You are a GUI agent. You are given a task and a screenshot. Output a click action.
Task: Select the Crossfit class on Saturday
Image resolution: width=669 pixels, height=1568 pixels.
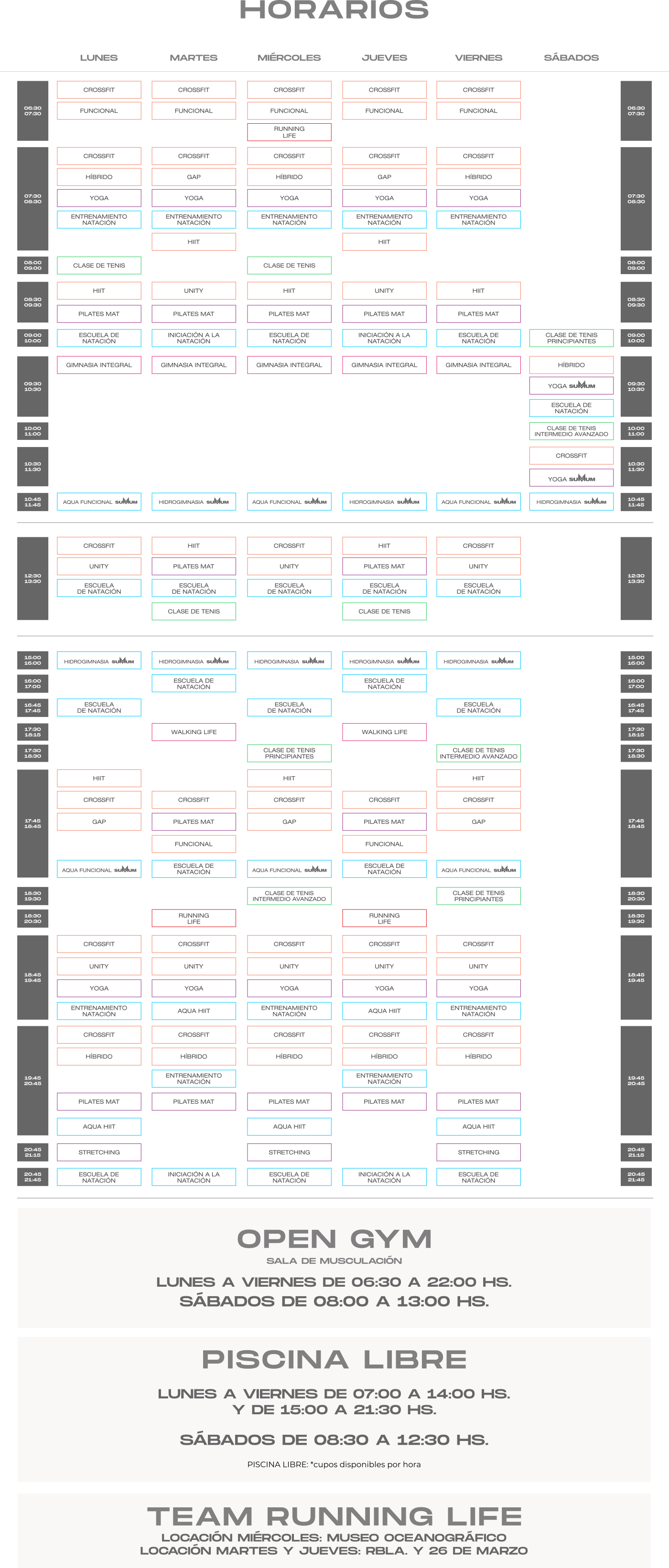[571, 455]
